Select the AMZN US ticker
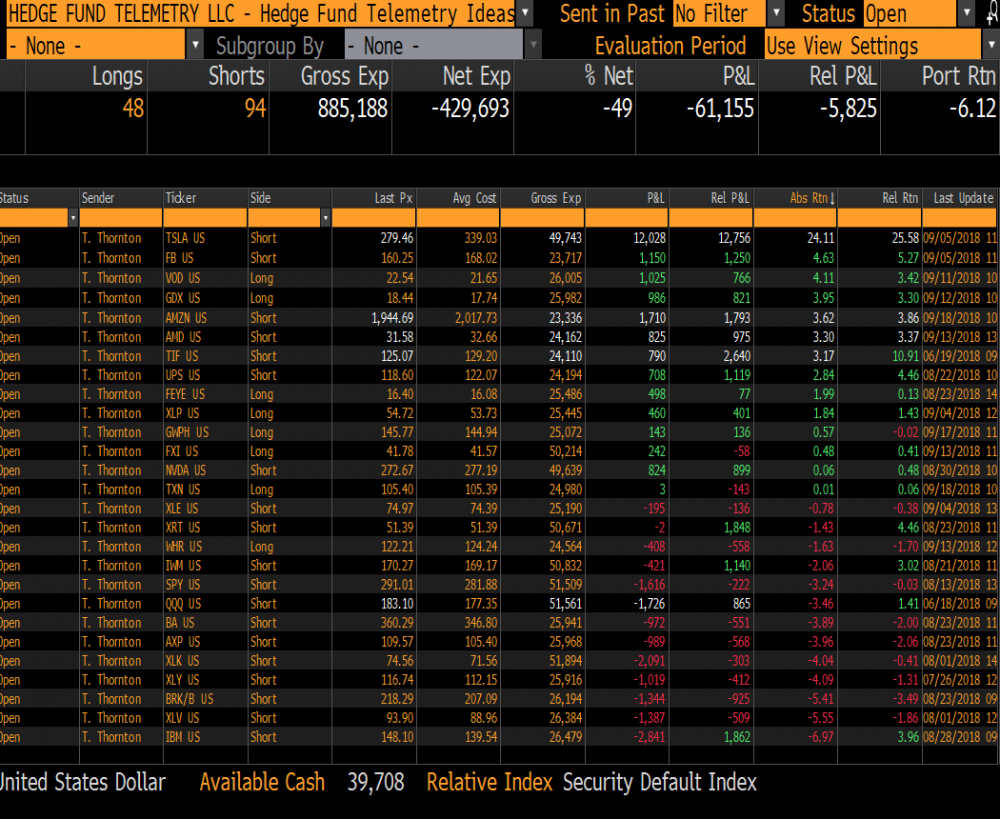The width and height of the screenshot is (1000, 819). coord(186,318)
